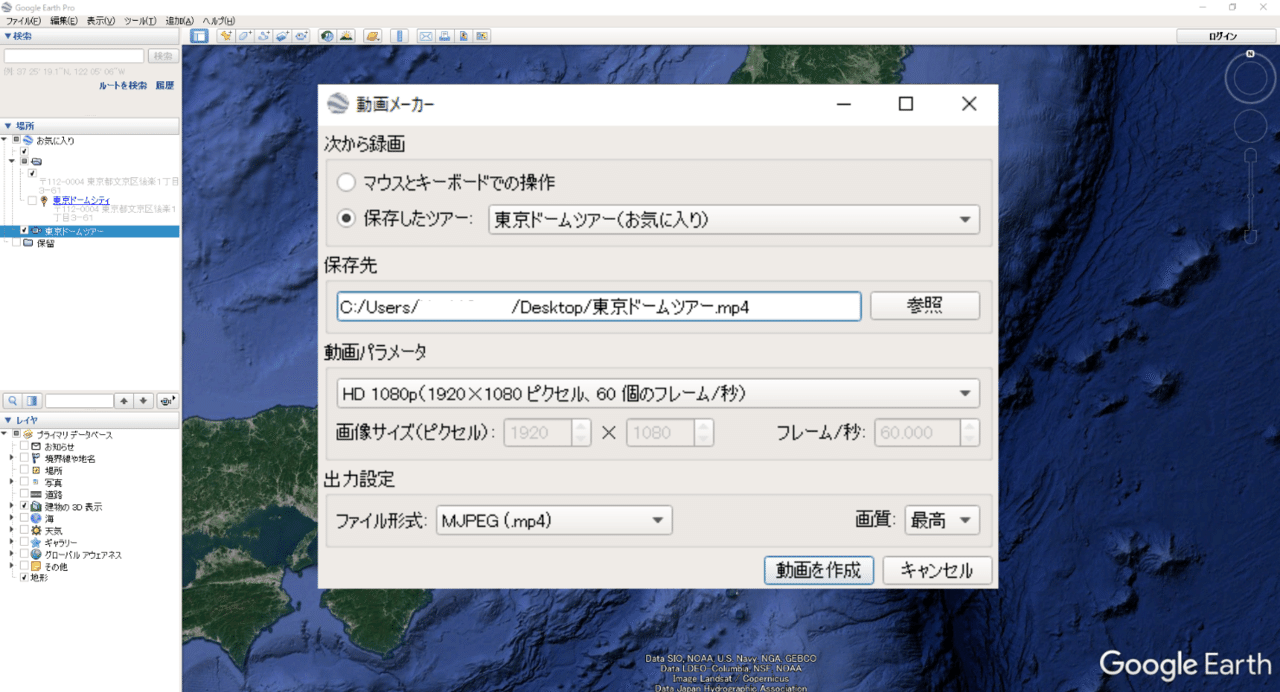Open the Add Polygon tool

[x=245, y=35]
